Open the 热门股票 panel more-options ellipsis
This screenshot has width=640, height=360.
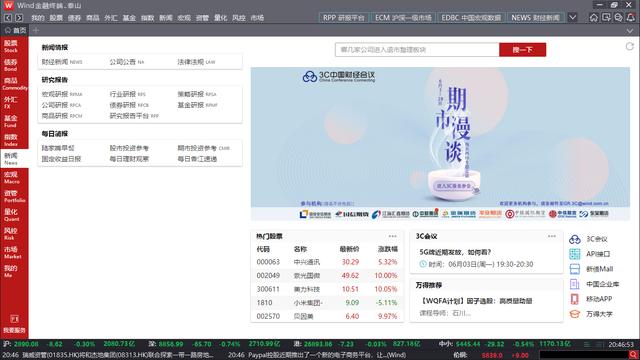pyautogui.click(x=392, y=236)
